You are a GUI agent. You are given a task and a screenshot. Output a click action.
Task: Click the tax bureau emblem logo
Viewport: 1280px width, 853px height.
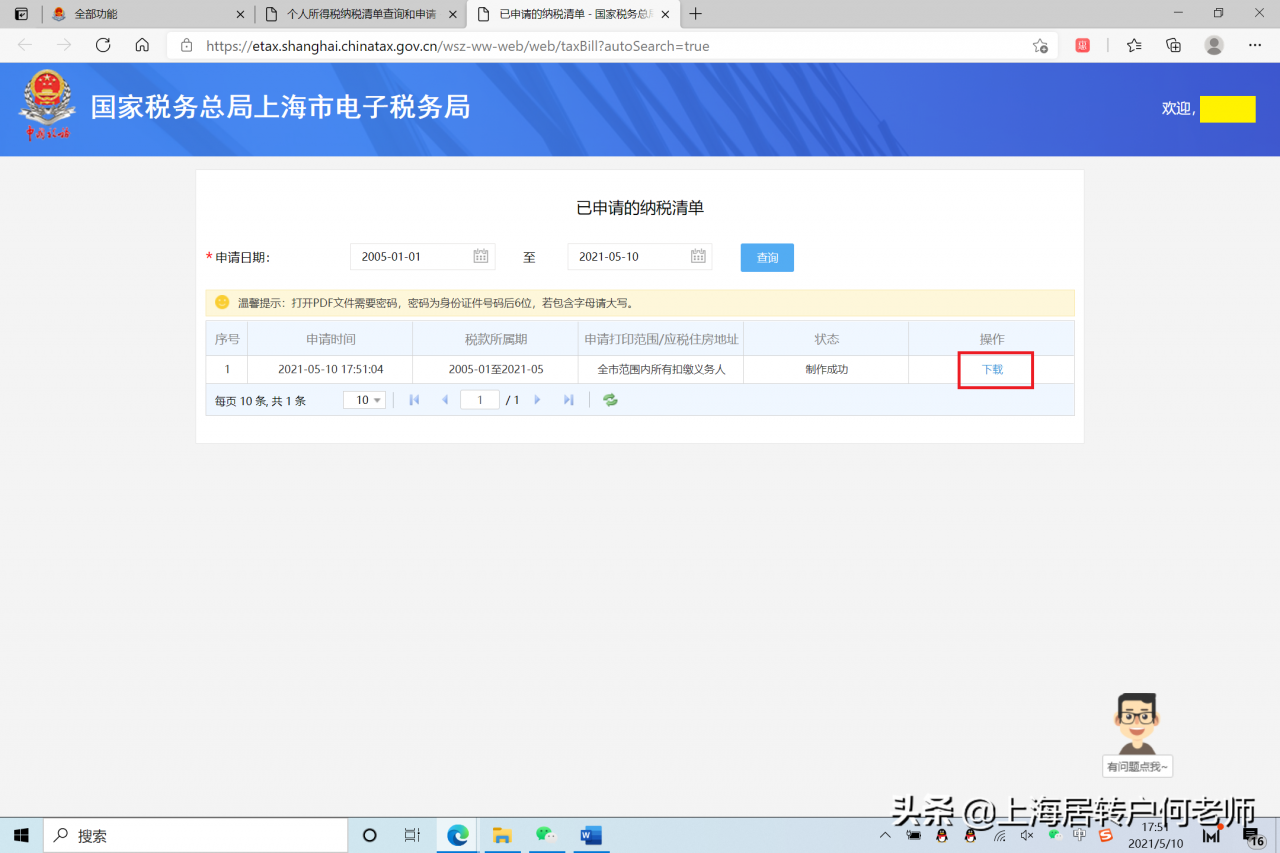pos(47,100)
